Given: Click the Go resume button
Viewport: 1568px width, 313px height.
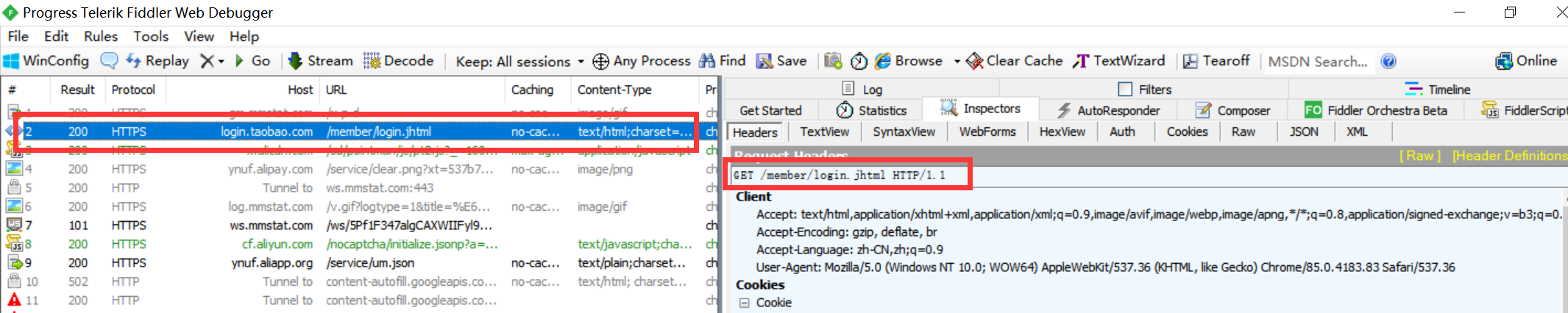Looking at the screenshot, I should 252,61.
